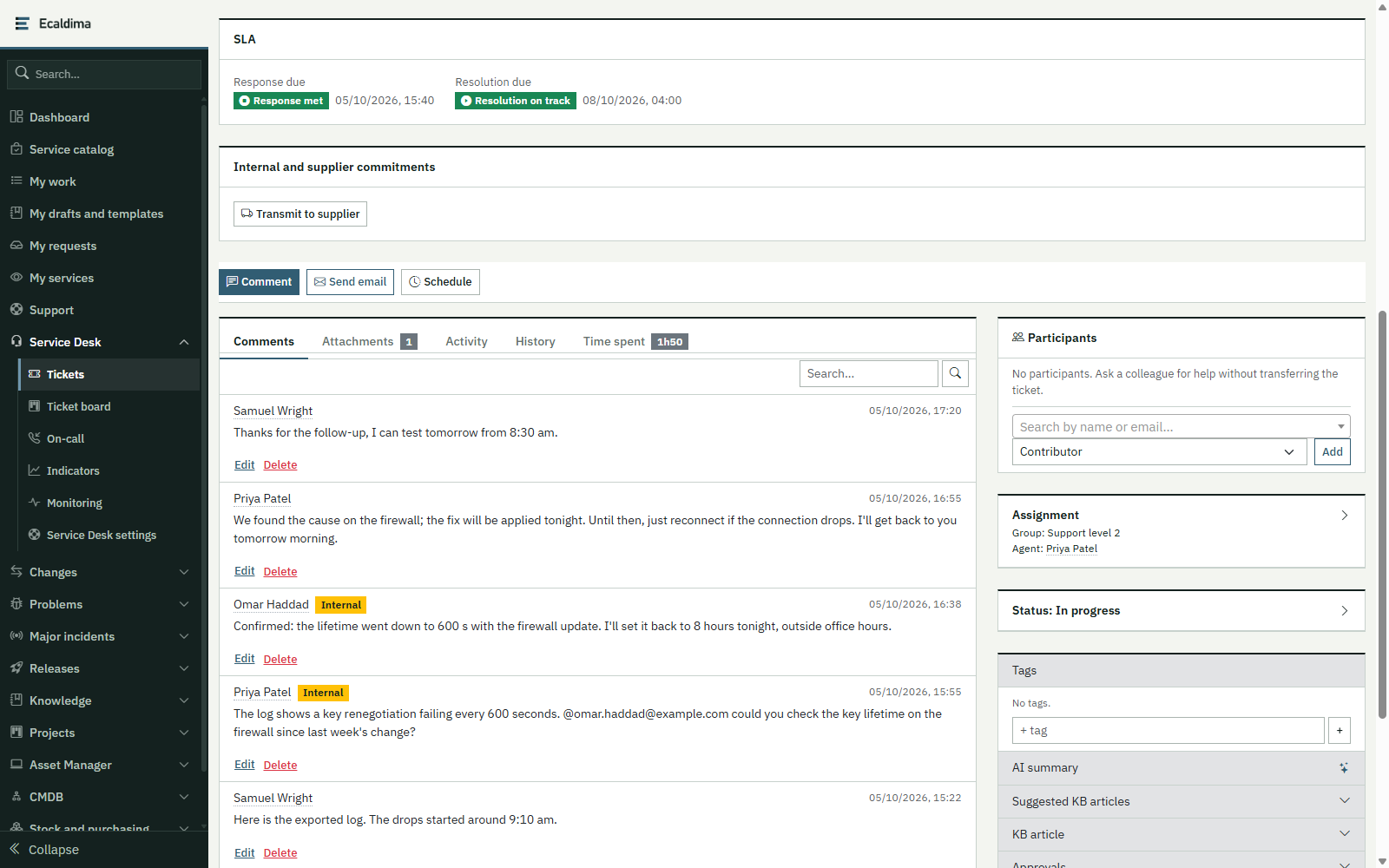Edit Omar Haddad's internal comment
The height and width of the screenshot is (868, 1389).
[x=244, y=659]
